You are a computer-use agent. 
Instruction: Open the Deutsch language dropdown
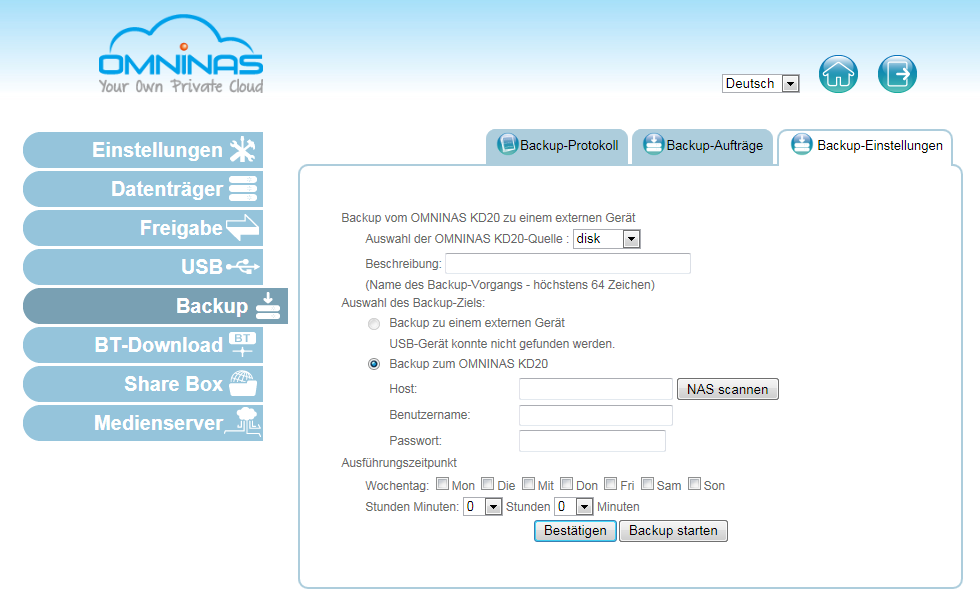[761, 83]
